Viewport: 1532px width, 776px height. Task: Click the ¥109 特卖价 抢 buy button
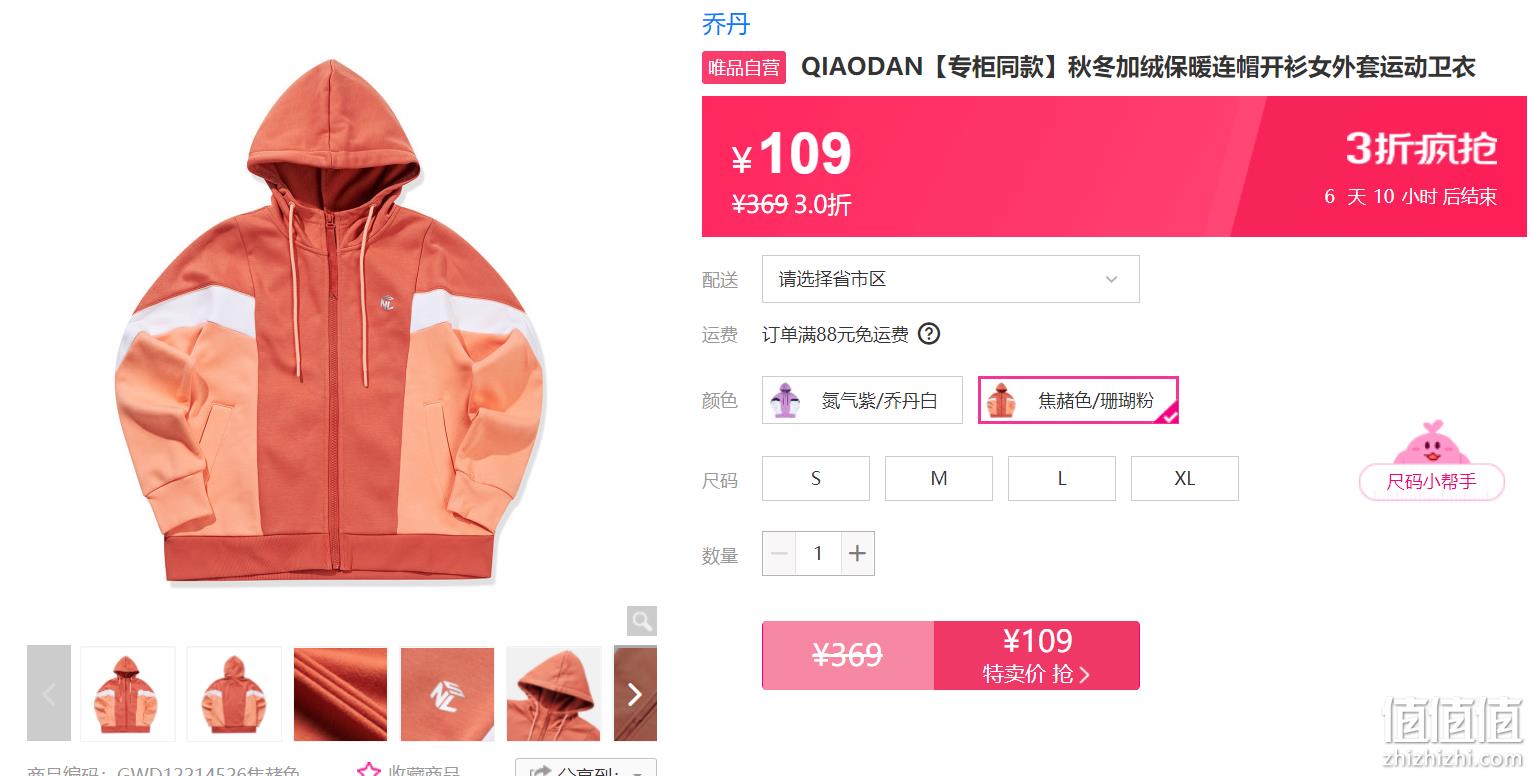[x=1037, y=655]
